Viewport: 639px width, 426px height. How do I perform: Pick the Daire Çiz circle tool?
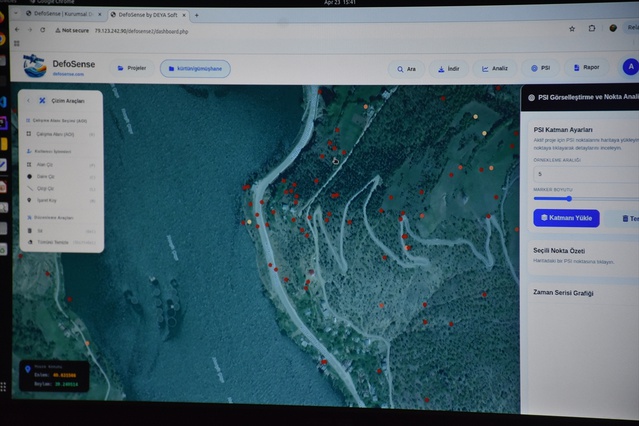click(60, 177)
